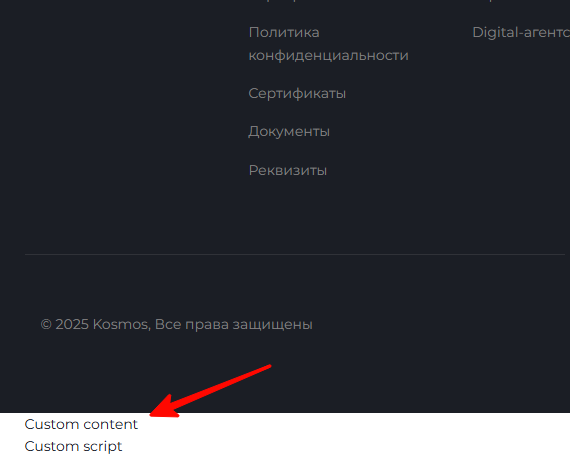Image resolution: width=570 pixels, height=457 pixels.
Task: Go to the Документы page link
Action: 289,131
